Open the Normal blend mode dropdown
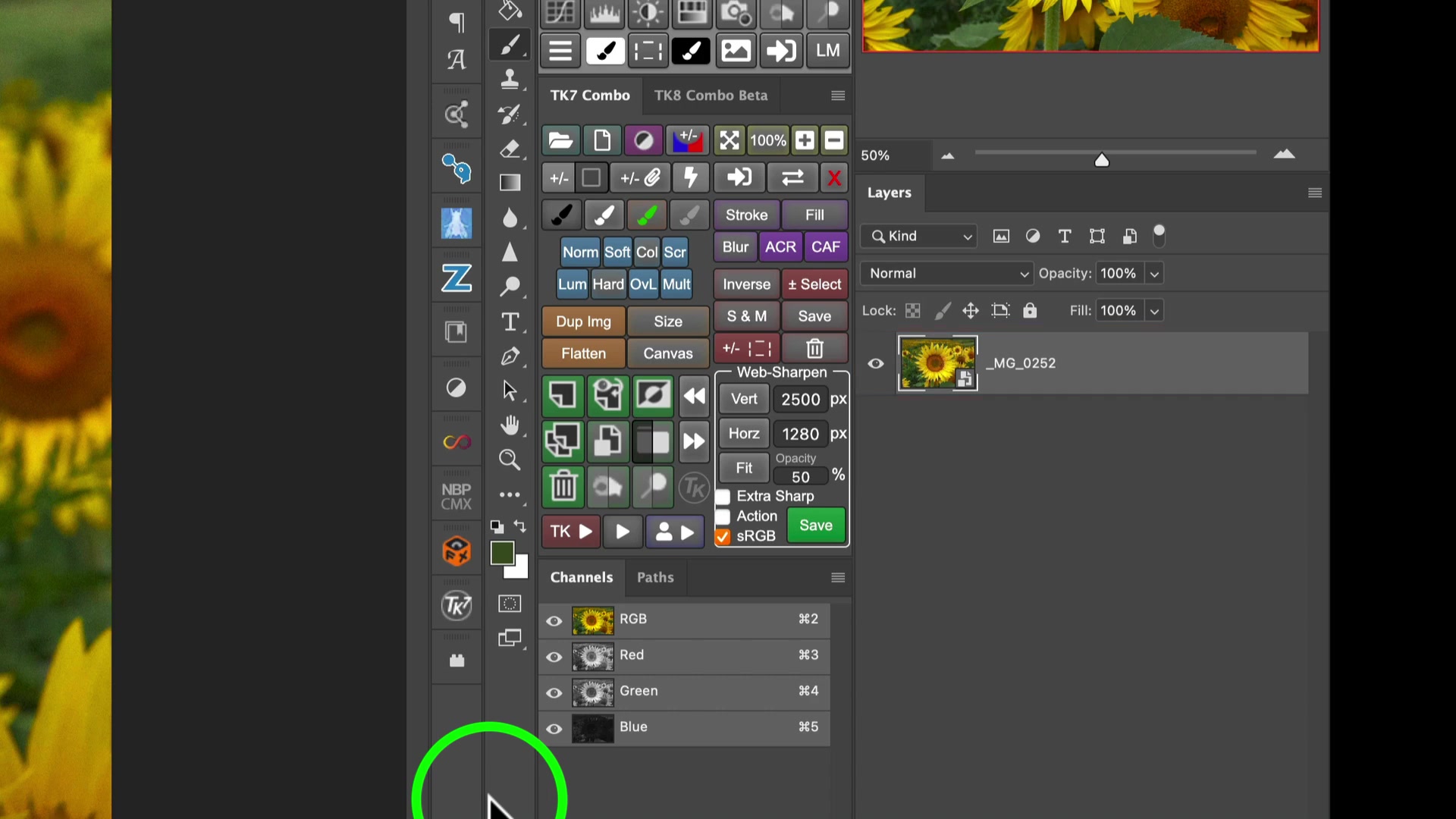The height and width of the screenshot is (819, 1456). click(947, 274)
